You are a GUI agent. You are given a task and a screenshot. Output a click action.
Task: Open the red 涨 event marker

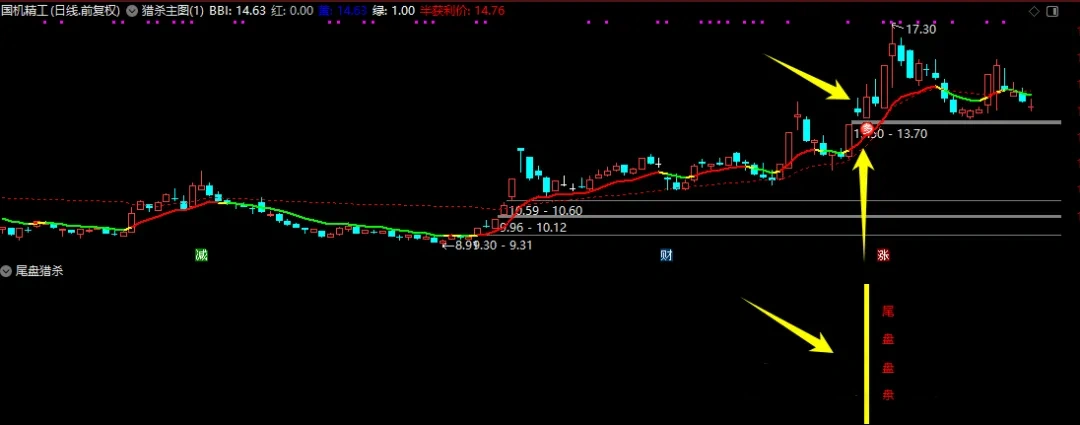pyautogui.click(x=884, y=255)
